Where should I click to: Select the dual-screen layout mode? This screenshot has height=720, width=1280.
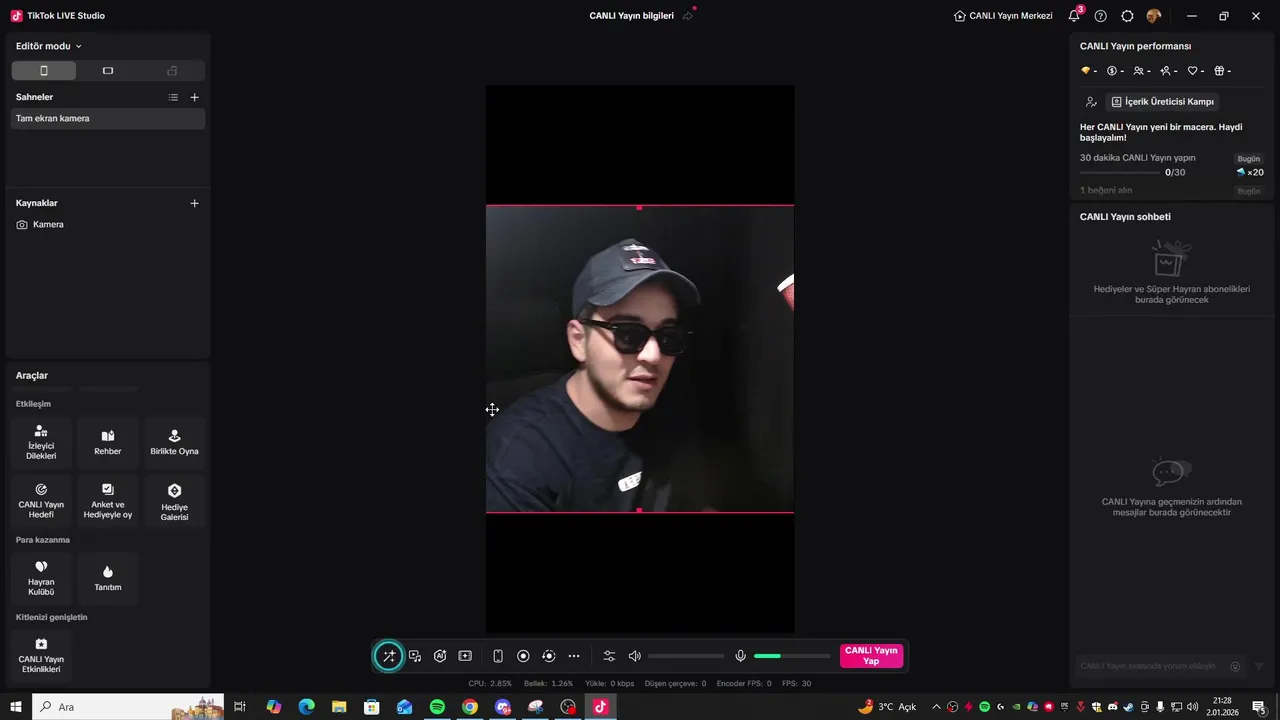tap(172, 71)
